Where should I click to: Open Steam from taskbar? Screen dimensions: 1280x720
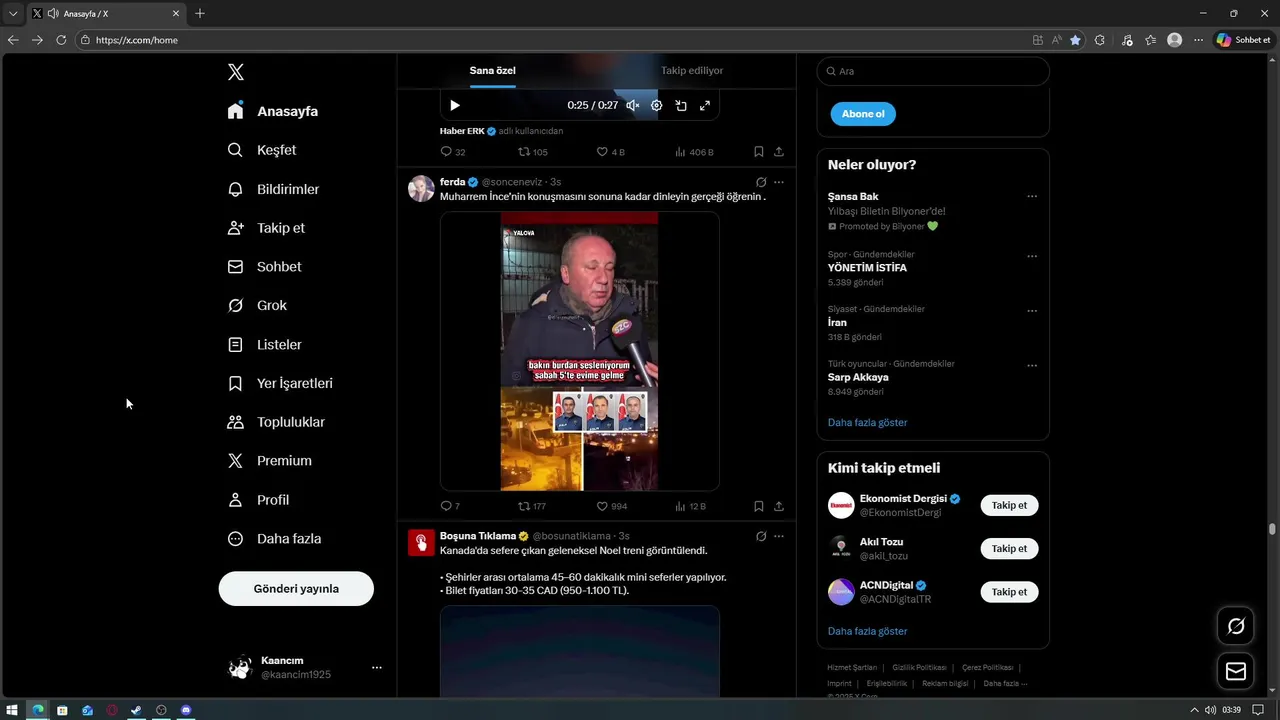pos(136,710)
